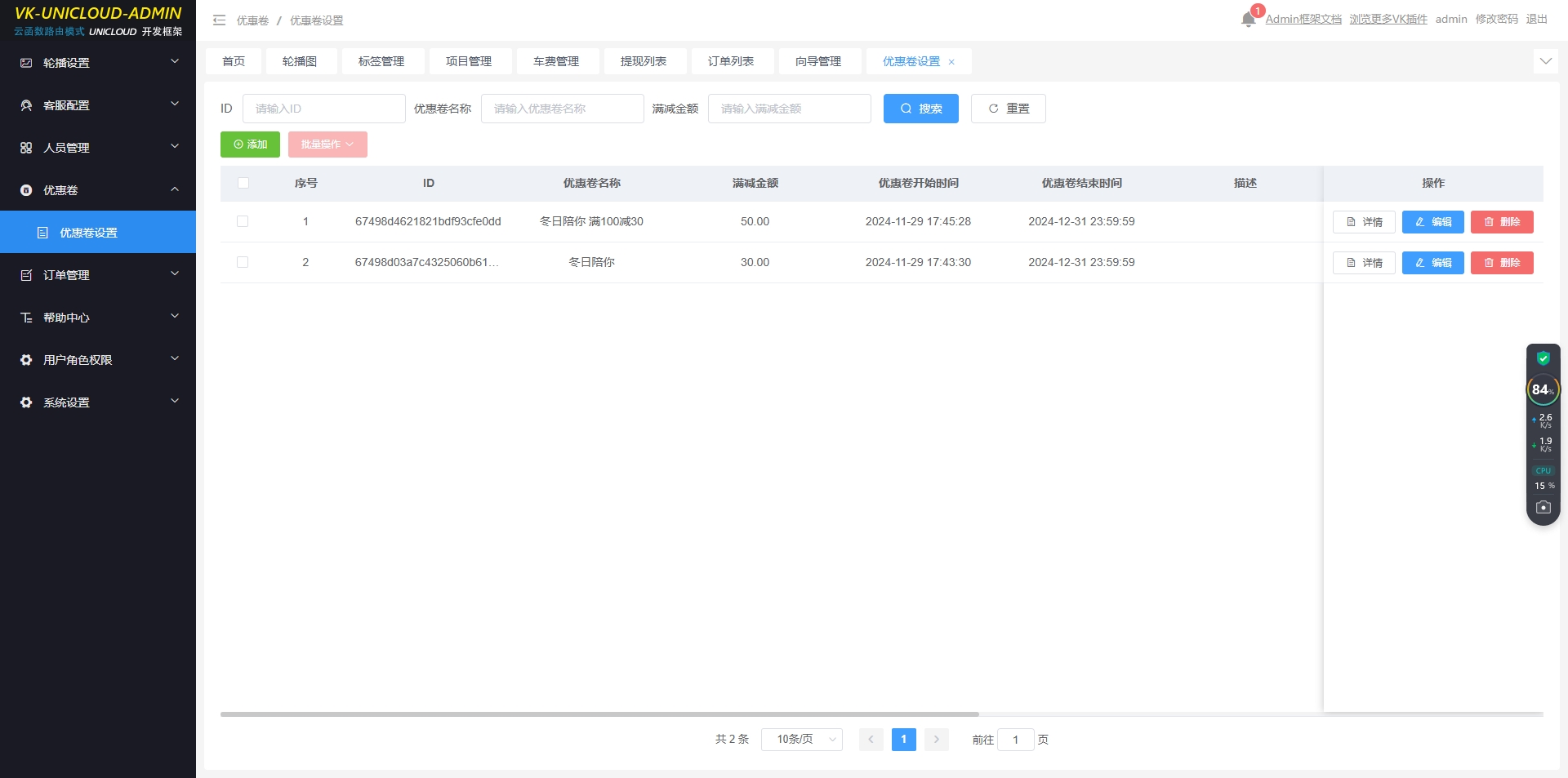Viewport: 1568px width, 778px height.
Task: Focus the ID search input
Action: click(324, 109)
